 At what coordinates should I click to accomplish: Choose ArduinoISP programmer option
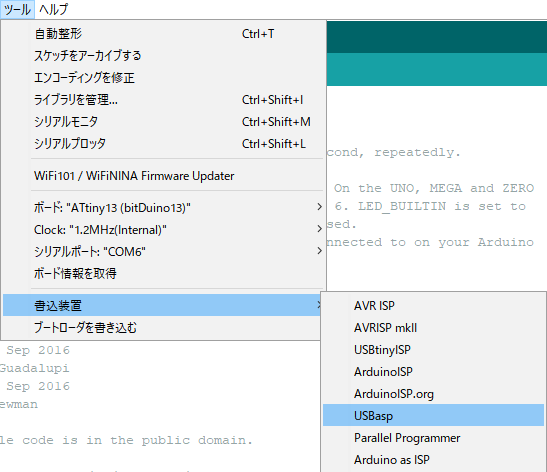[433, 372]
